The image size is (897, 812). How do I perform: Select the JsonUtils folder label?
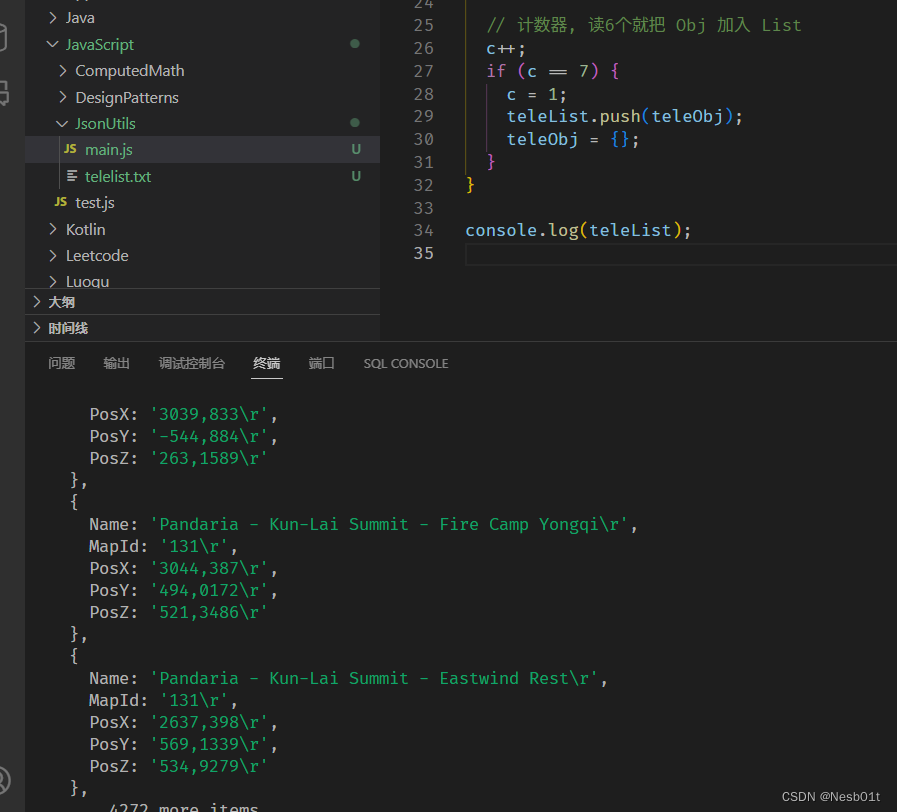coord(105,124)
